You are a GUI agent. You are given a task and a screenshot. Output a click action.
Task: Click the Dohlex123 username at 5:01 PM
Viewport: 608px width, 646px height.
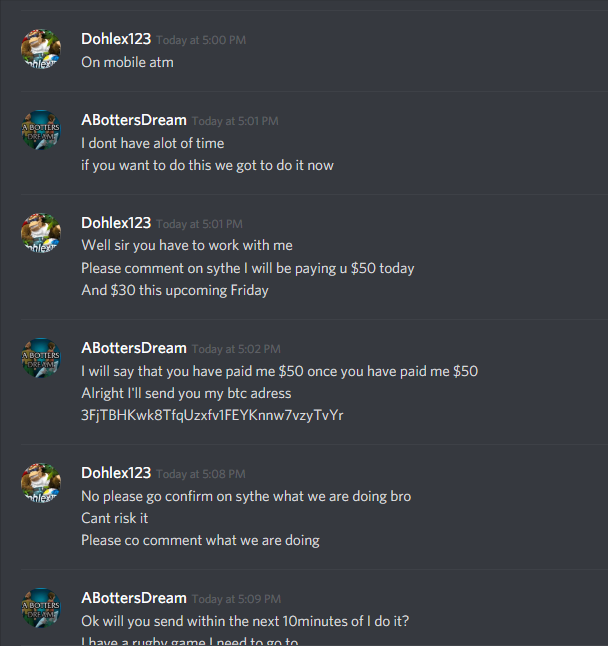pyautogui.click(x=116, y=223)
